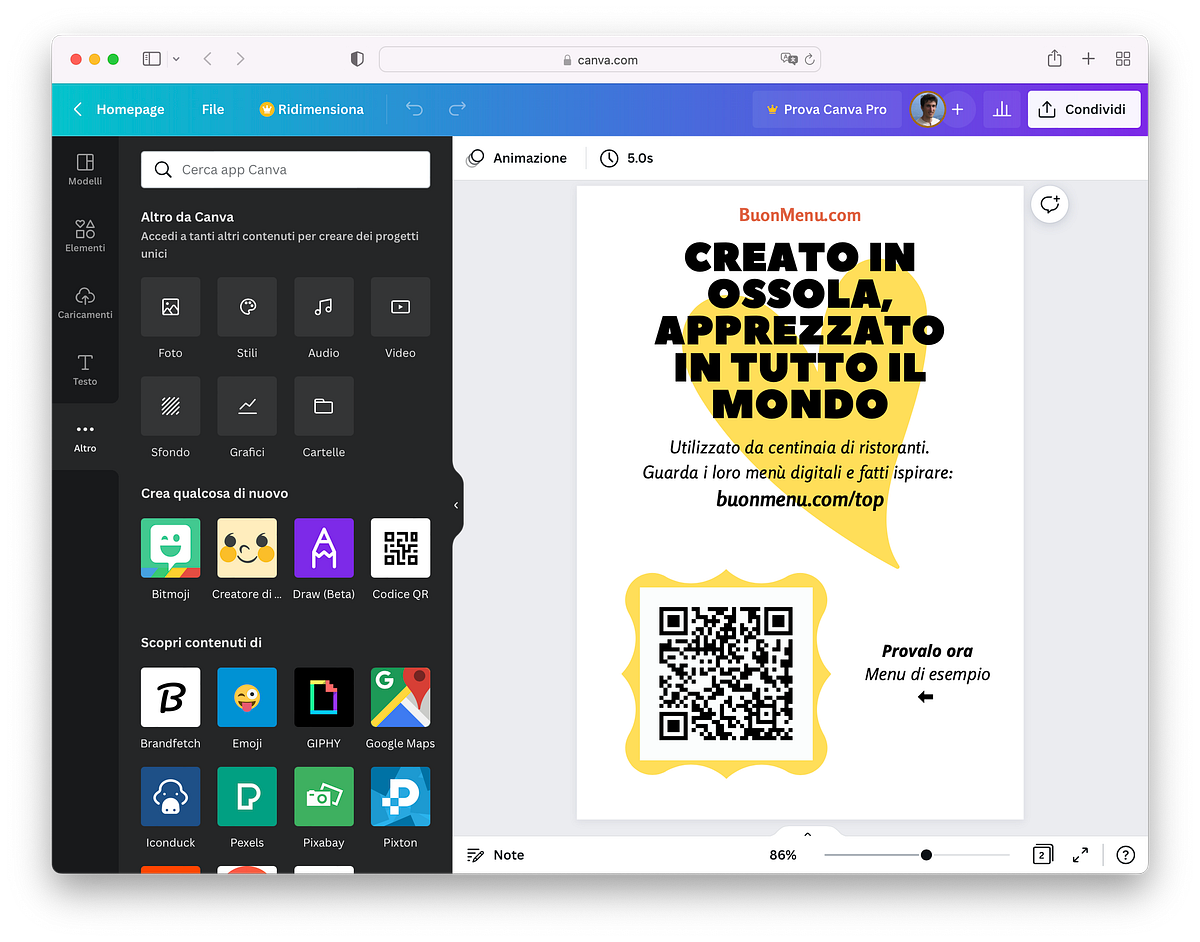Click the Ridimensiona button
This screenshot has width=1200, height=942.
point(311,109)
